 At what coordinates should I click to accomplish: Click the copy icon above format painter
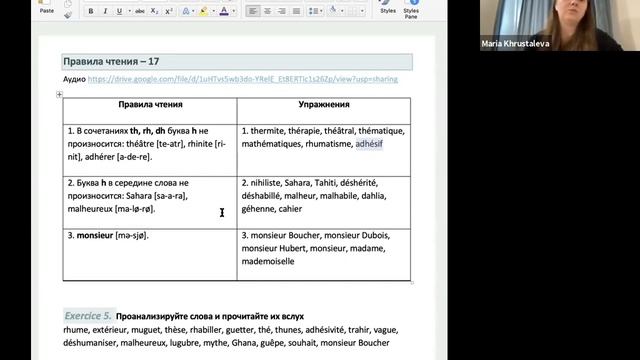(x=68, y=4)
